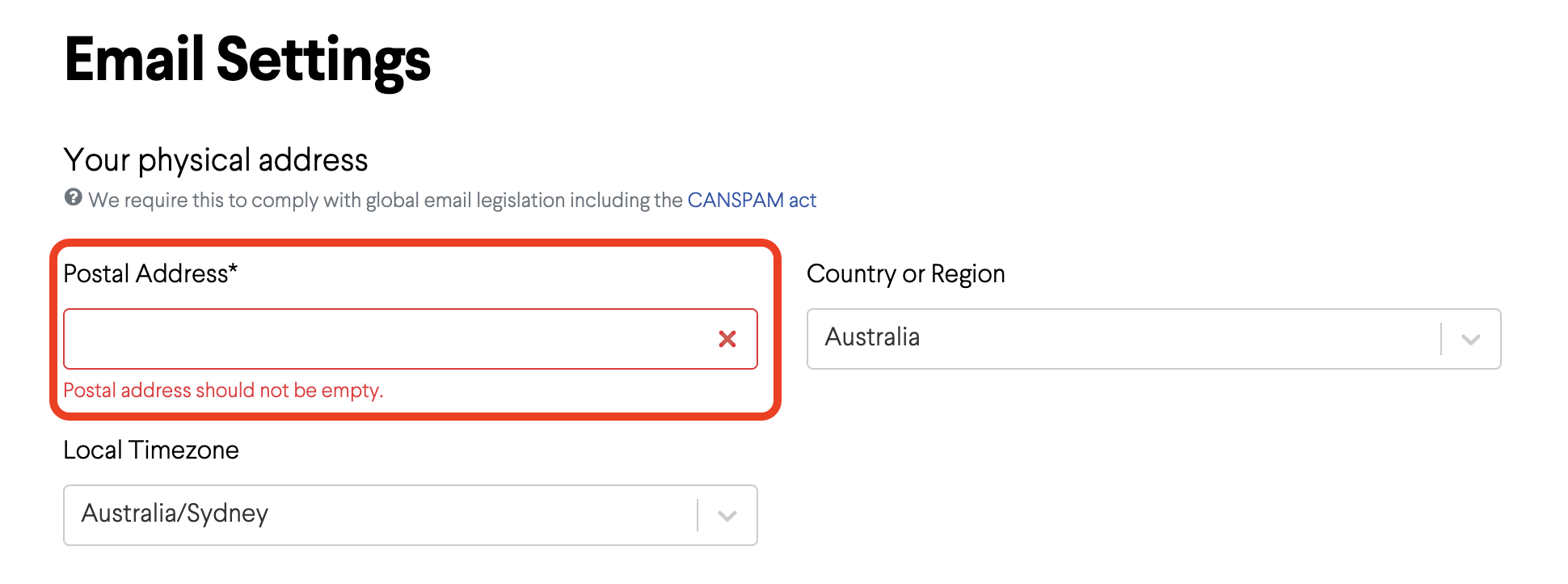The height and width of the screenshot is (584, 1568).
Task: Click the Local Timezone label
Action: (x=151, y=450)
